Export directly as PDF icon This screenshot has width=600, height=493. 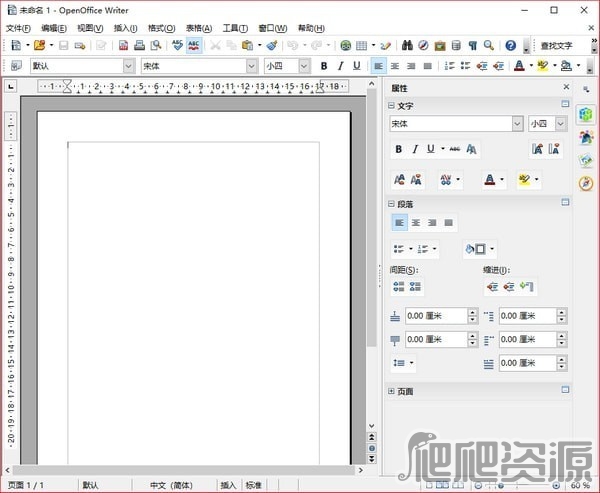point(123,45)
